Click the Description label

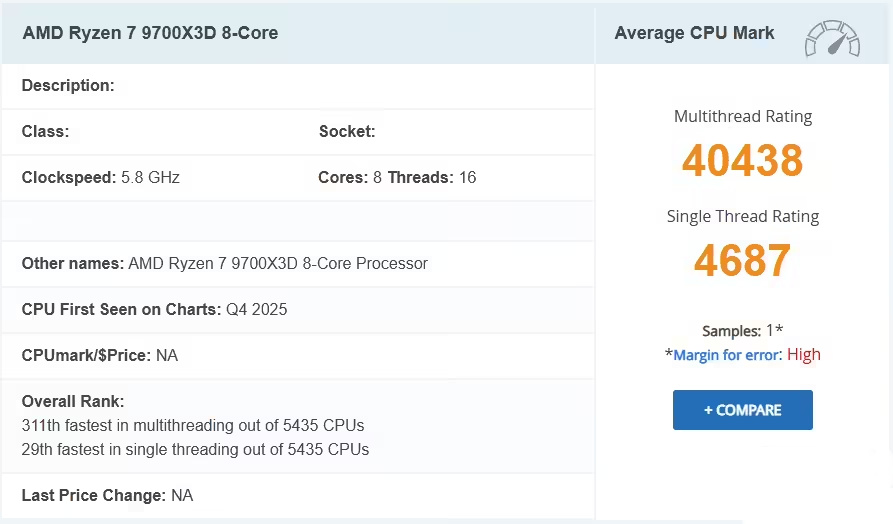(x=68, y=86)
